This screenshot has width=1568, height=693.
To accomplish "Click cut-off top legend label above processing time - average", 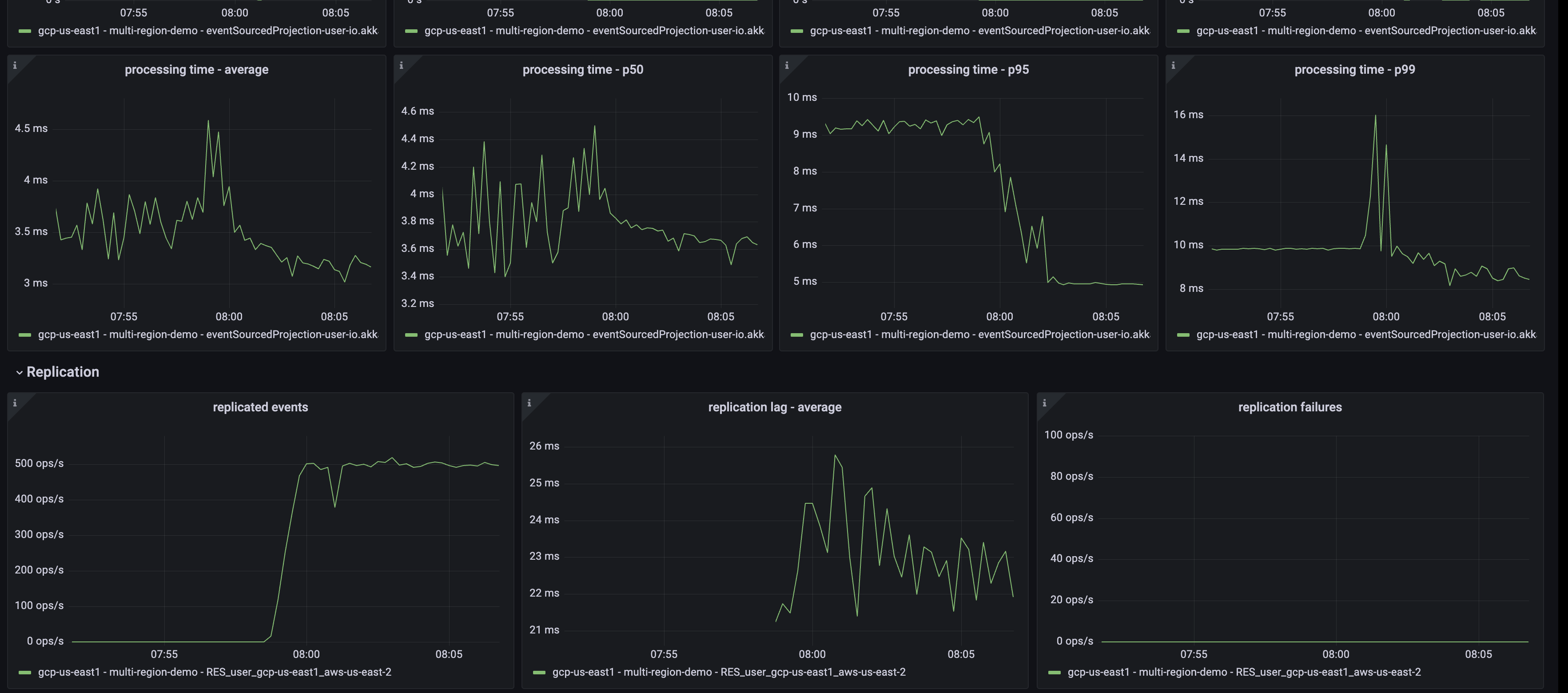I will pos(207,31).
